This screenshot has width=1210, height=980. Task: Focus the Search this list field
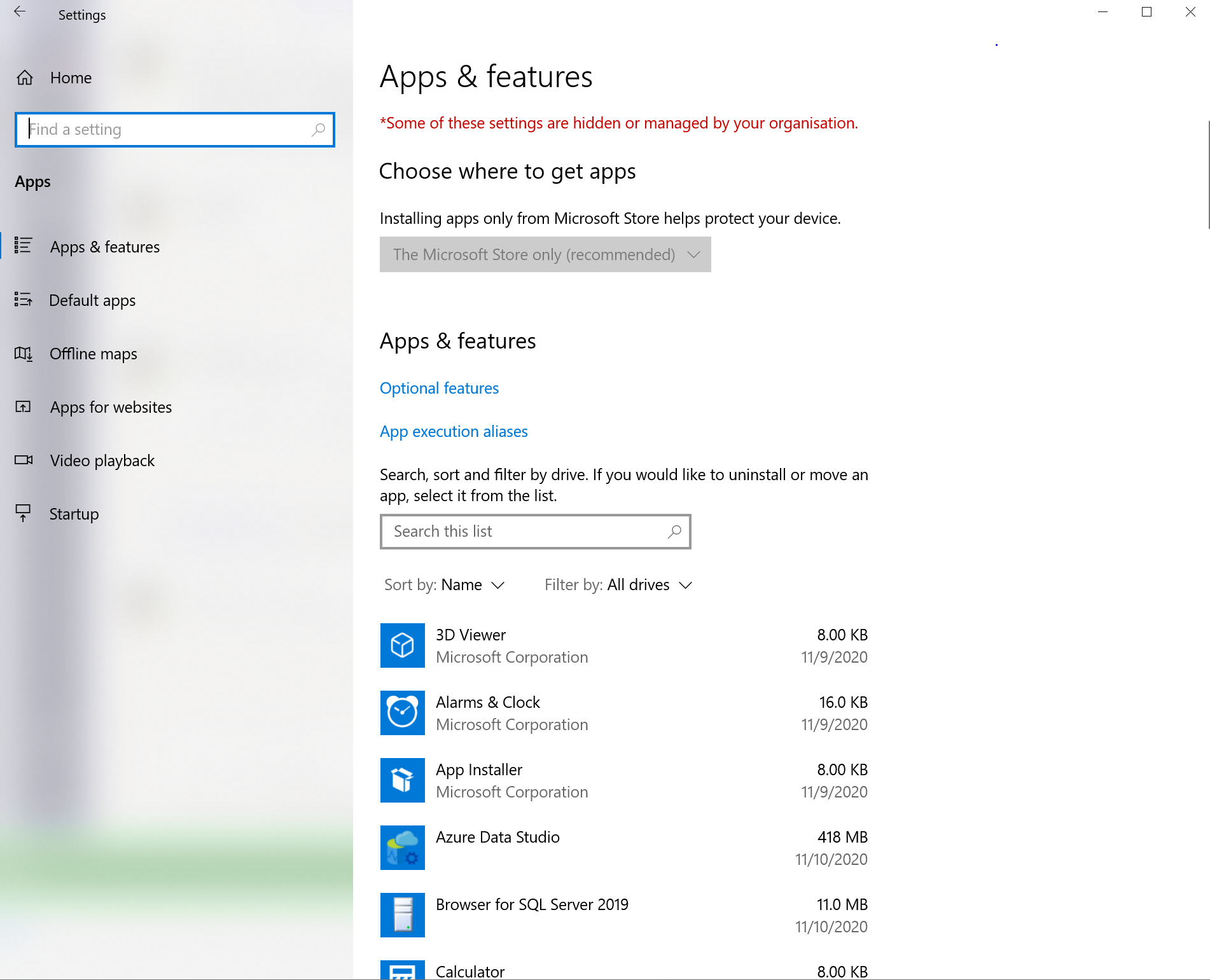536,532
